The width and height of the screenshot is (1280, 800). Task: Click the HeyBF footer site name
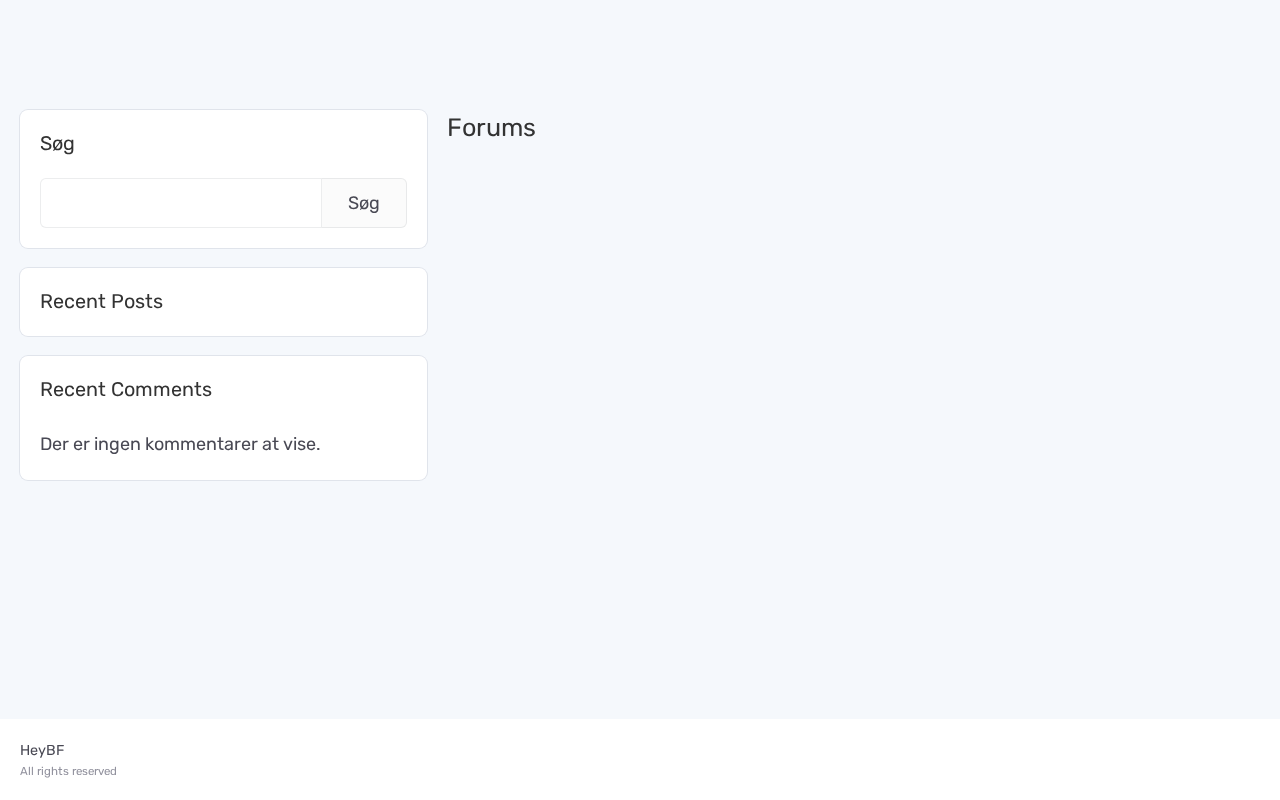pos(42,750)
